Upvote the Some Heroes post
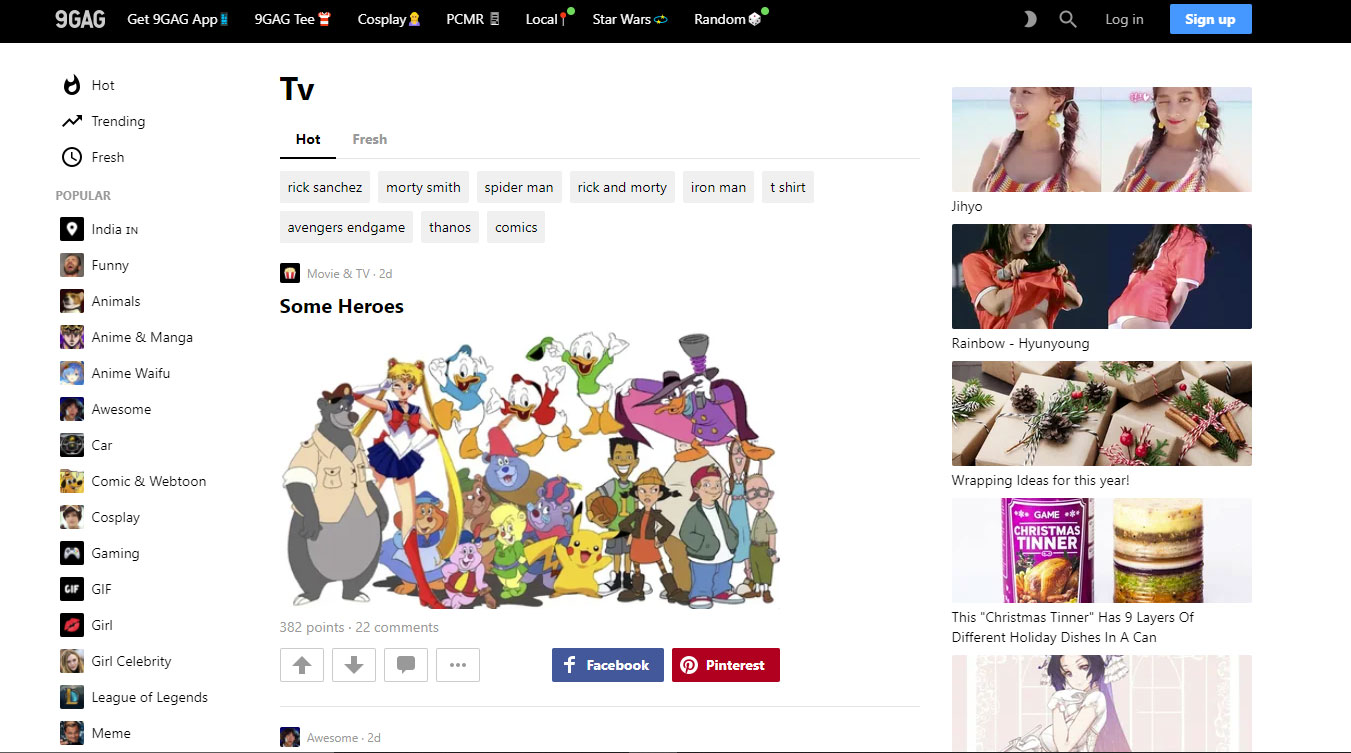Viewport: 1351px width, 753px height. click(x=302, y=665)
